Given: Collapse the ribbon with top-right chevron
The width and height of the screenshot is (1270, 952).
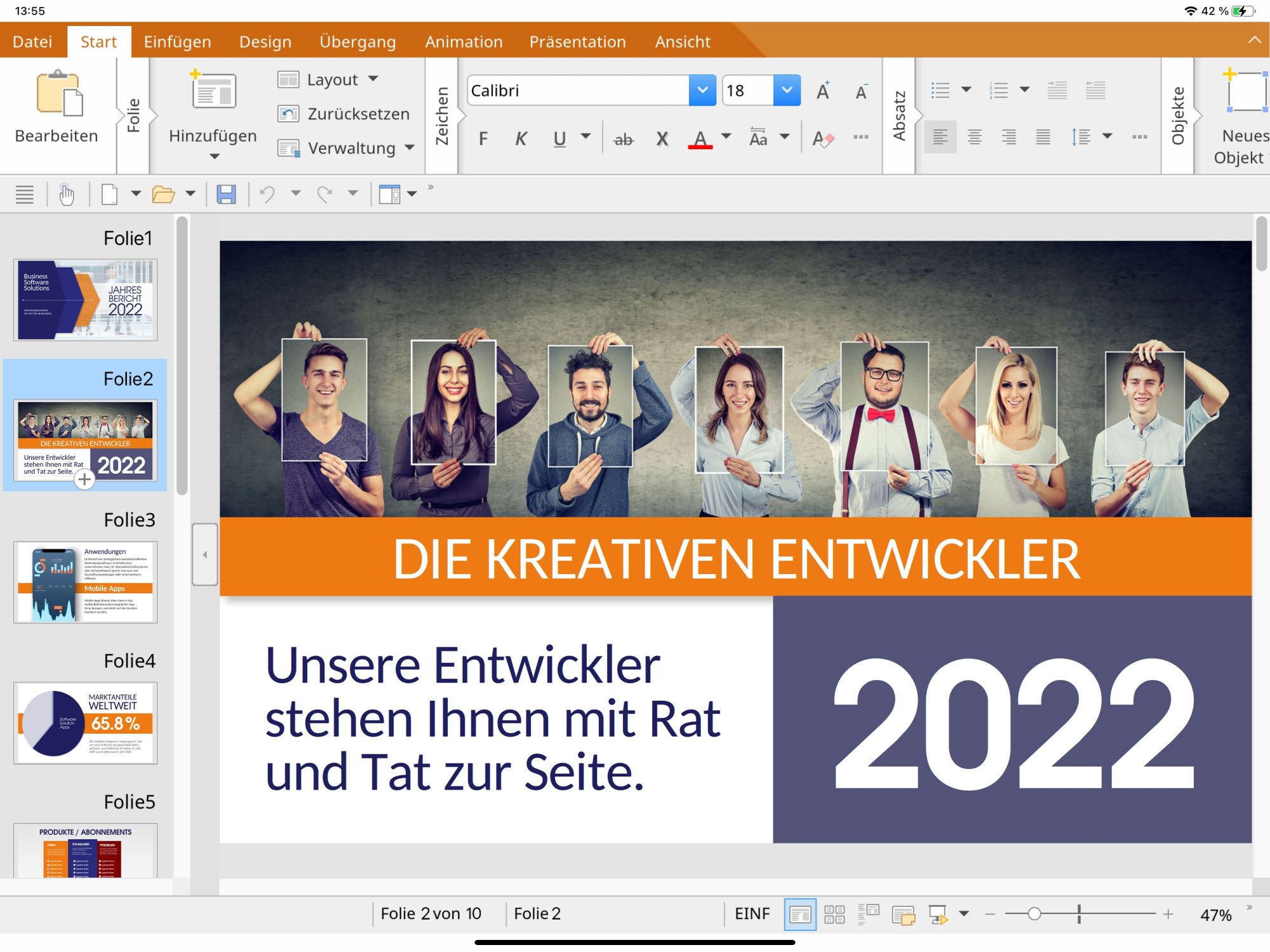Looking at the screenshot, I should coord(1255,40).
